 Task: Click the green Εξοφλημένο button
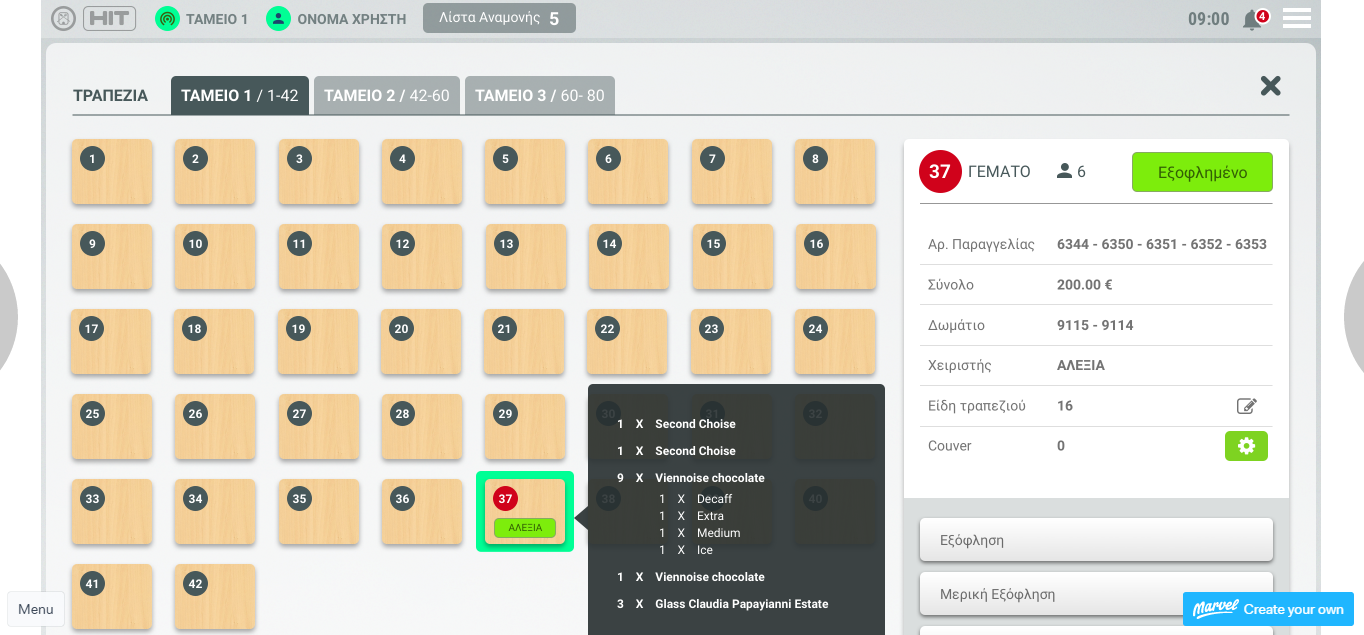click(1202, 172)
